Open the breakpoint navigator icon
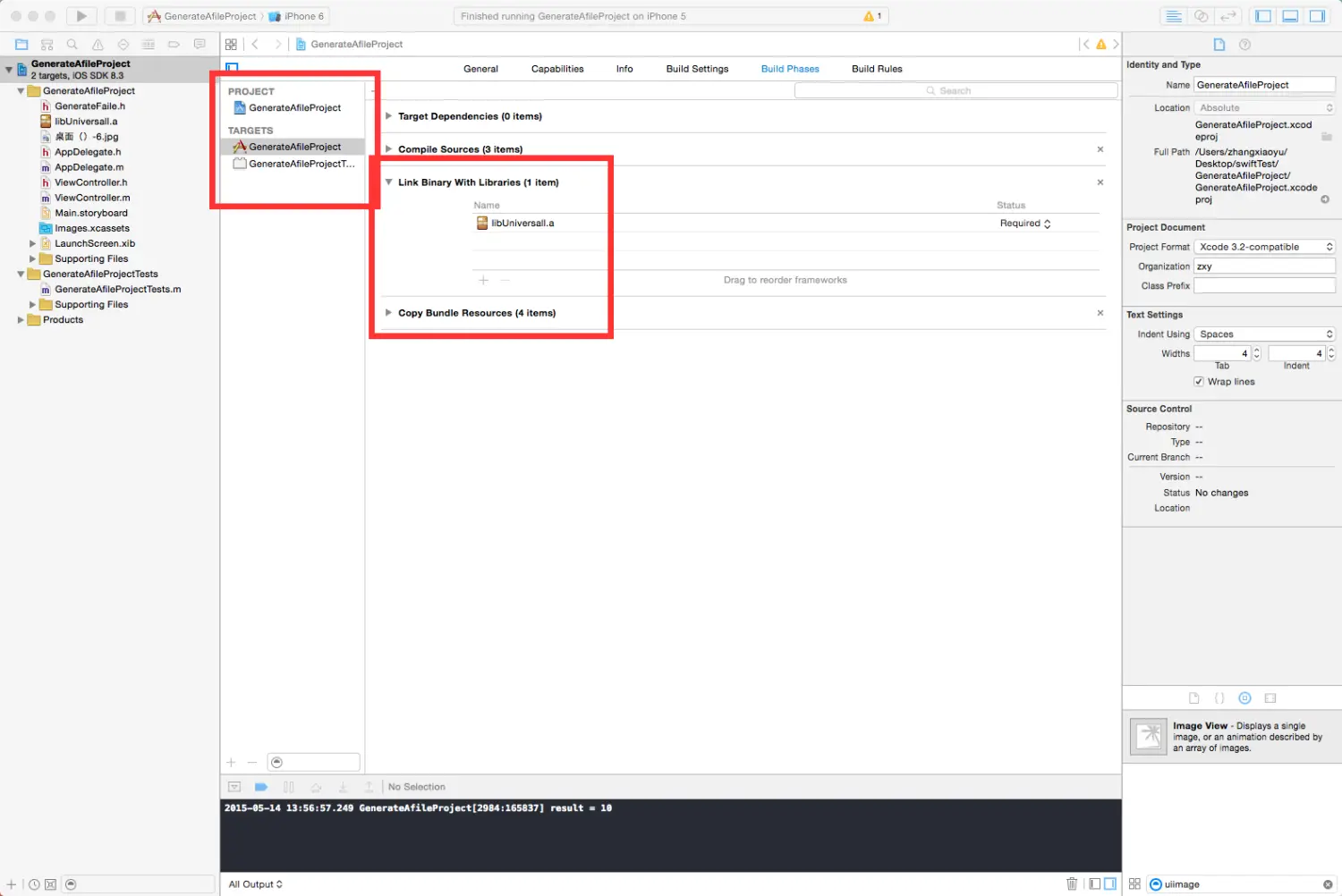Viewport: 1342px width, 896px height. pyautogui.click(x=174, y=44)
